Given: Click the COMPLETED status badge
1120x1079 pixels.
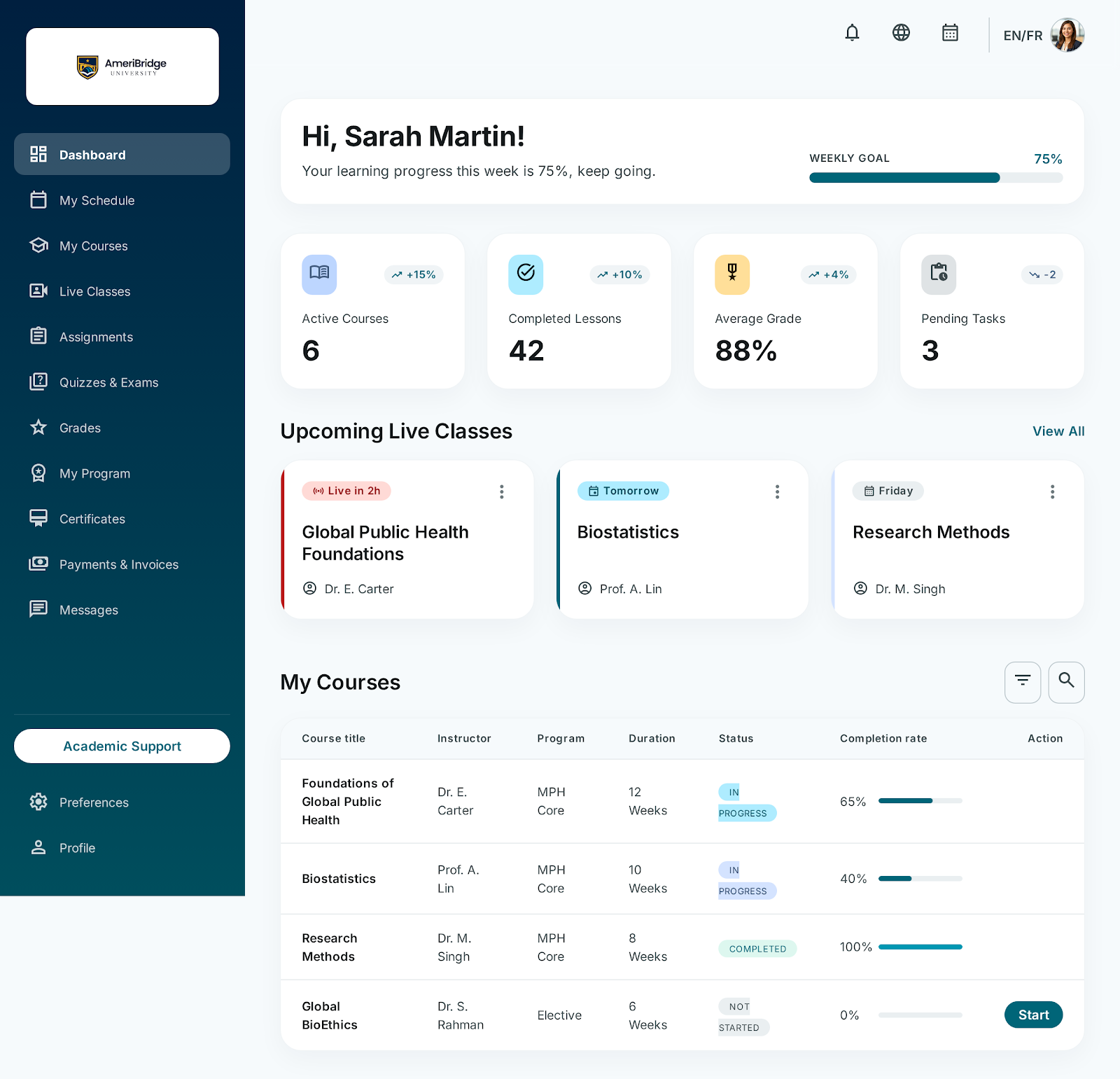Looking at the screenshot, I should pyautogui.click(x=757, y=949).
